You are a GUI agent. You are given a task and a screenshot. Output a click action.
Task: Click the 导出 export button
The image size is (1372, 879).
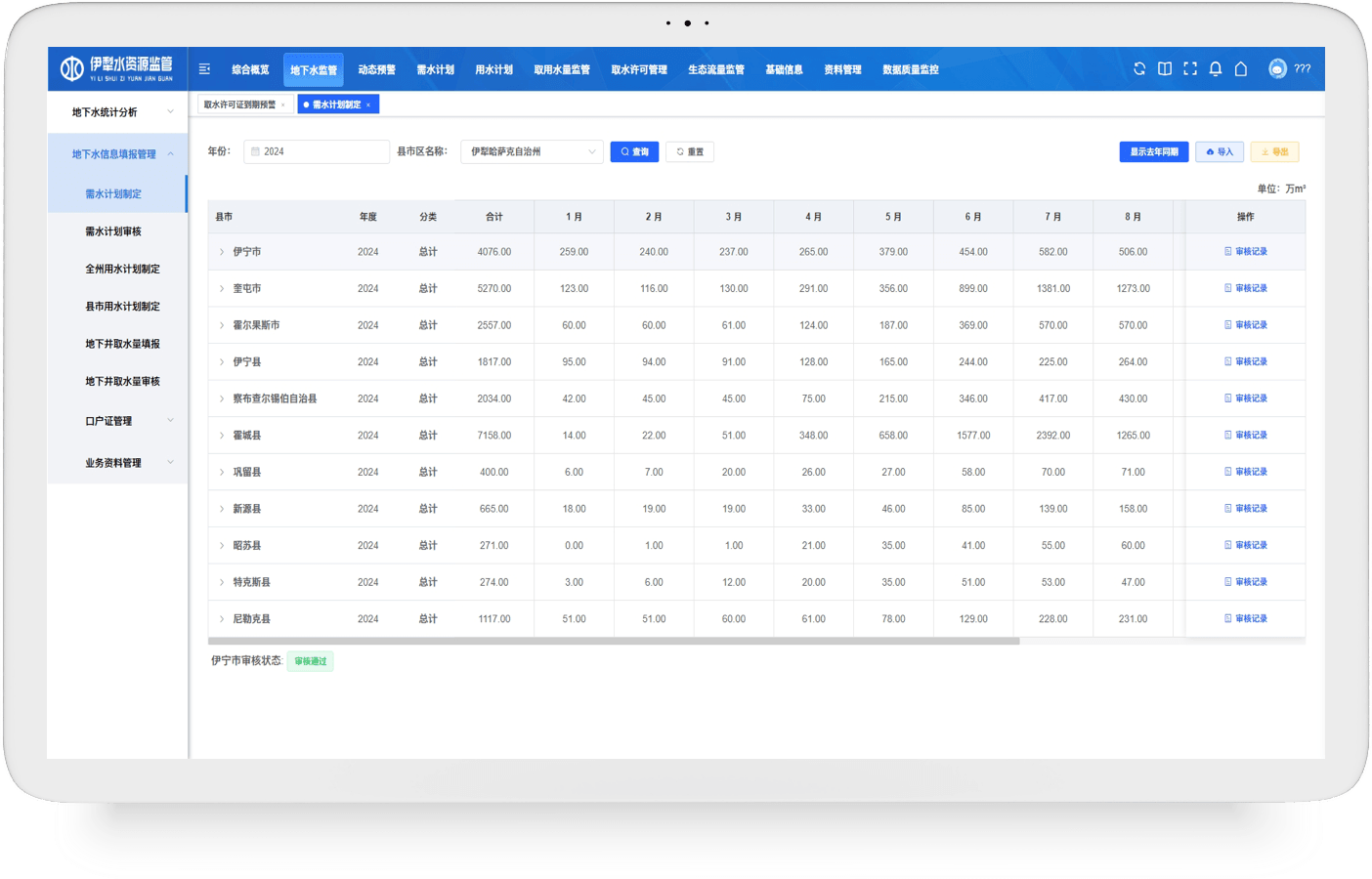[x=1275, y=151]
